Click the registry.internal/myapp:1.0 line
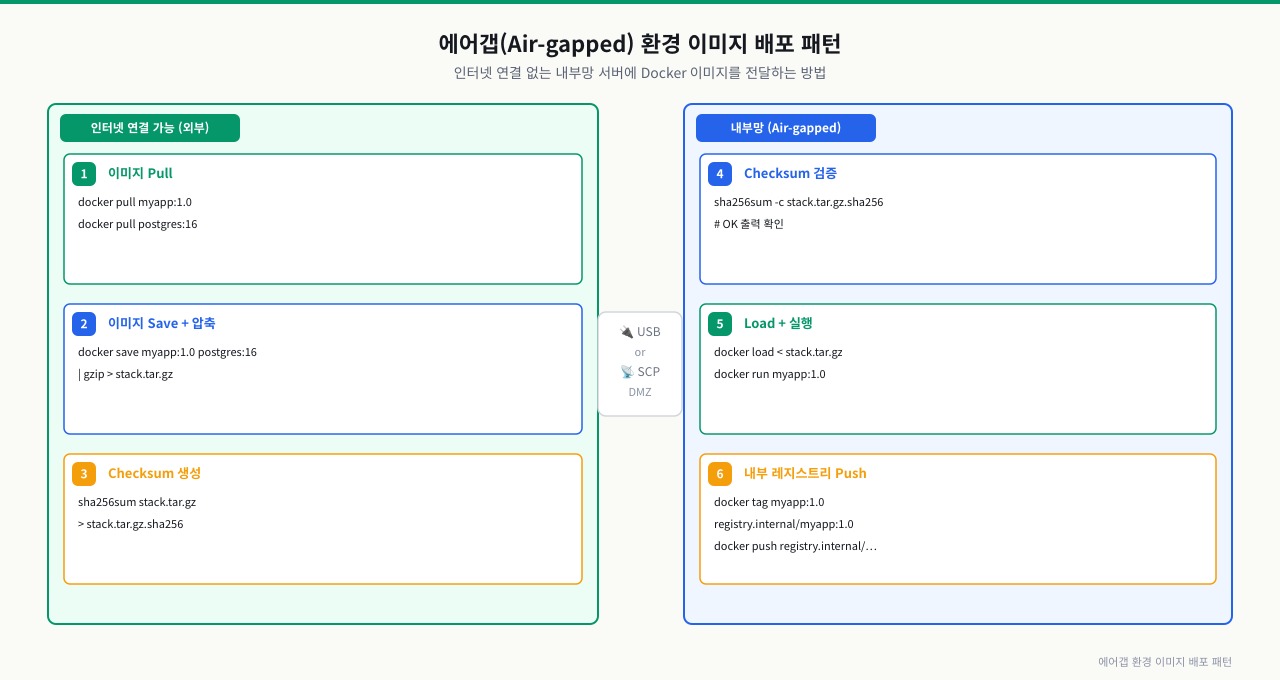The image size is (1280, 680). point(784,524)
